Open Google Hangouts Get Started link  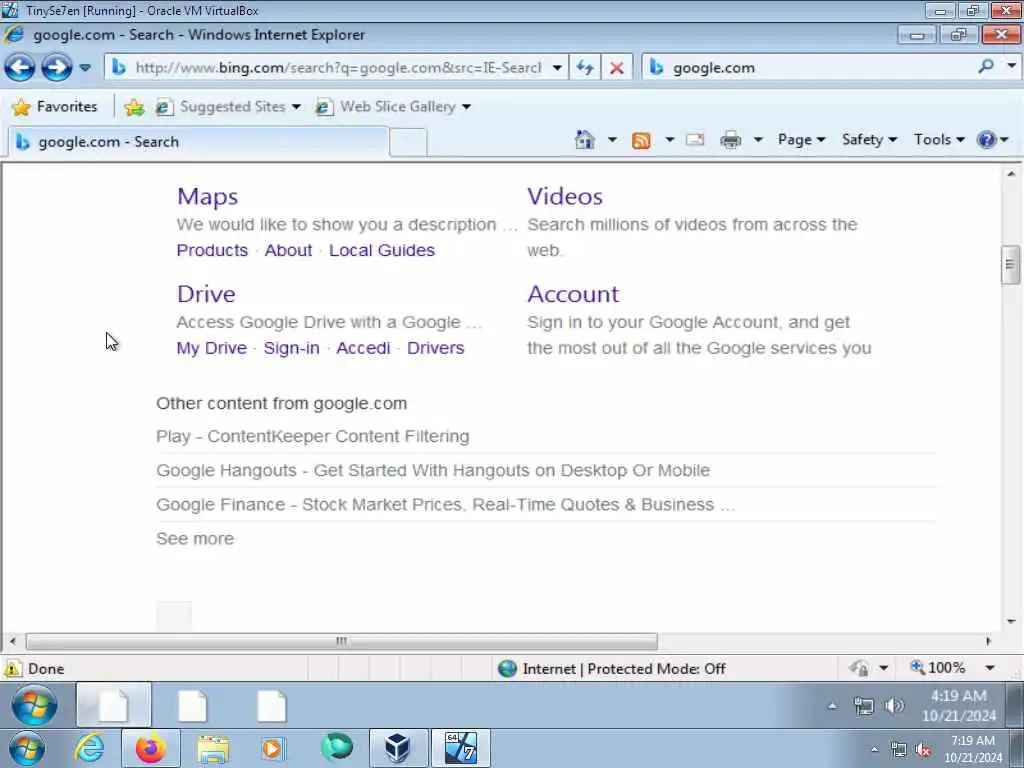[433, 470]
